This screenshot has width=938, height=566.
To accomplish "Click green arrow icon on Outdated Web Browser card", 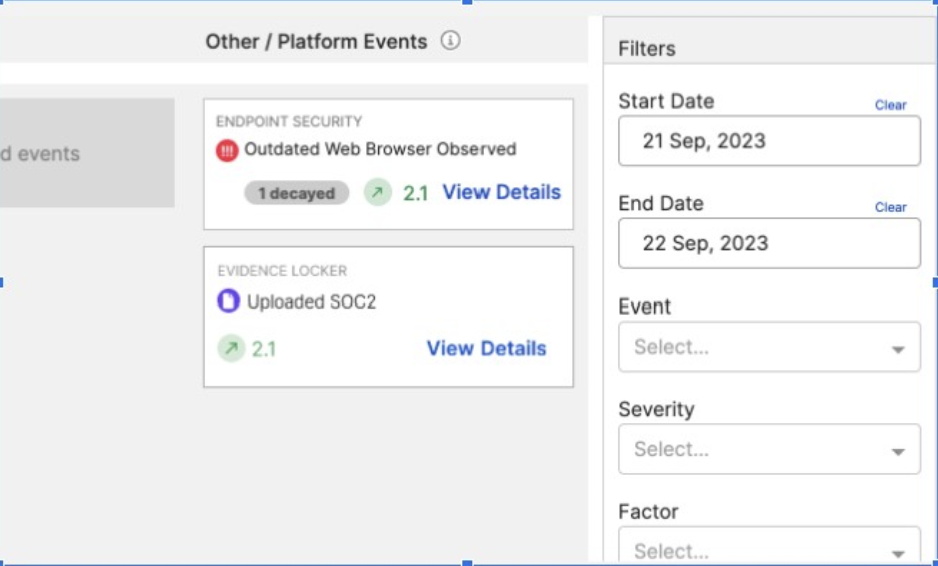I will (377, 192).
